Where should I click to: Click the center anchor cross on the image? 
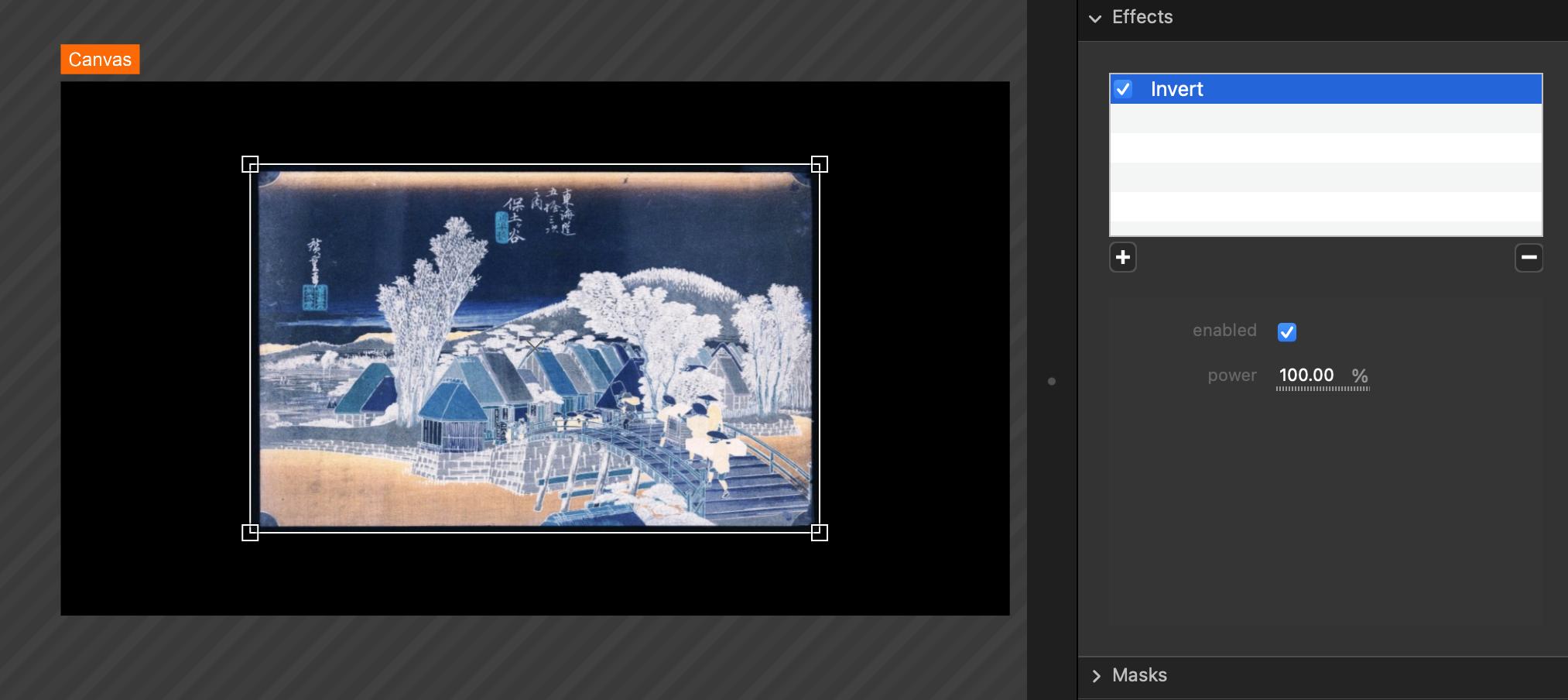(534, 347)
